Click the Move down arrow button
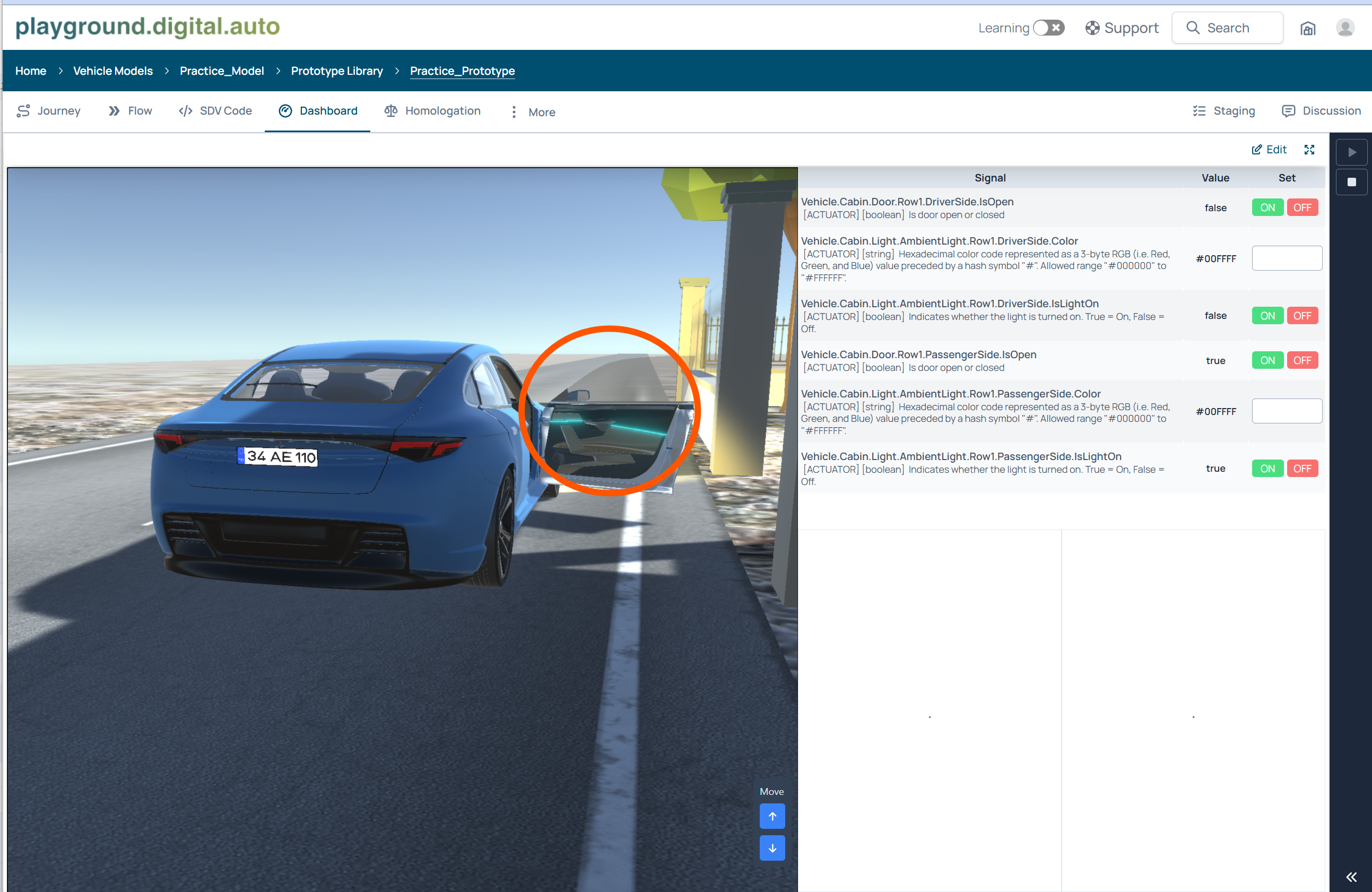The height and width of the screenshot is (892, 1372). (x=772, y=848)
